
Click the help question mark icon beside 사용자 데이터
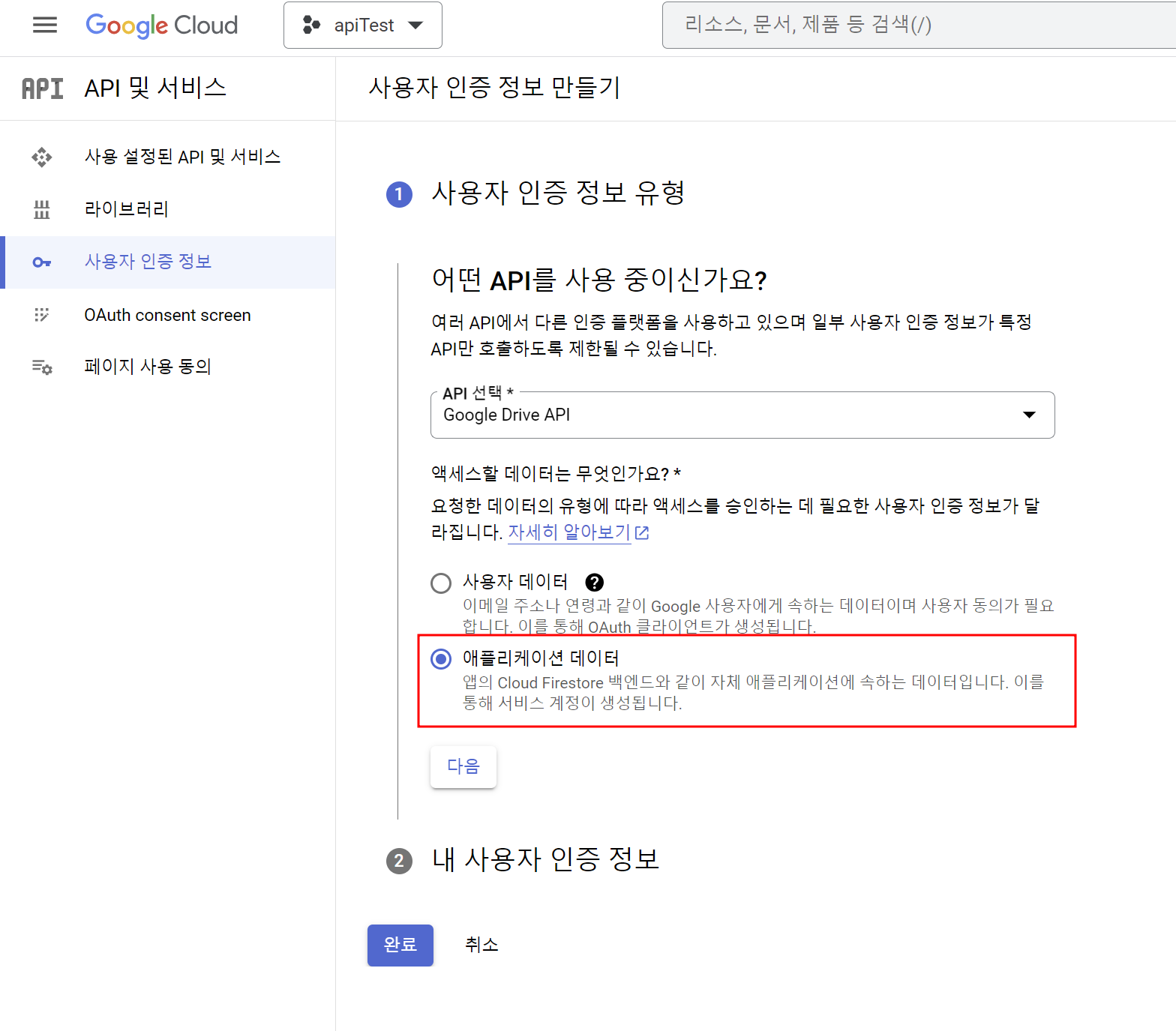coord(595,583)
